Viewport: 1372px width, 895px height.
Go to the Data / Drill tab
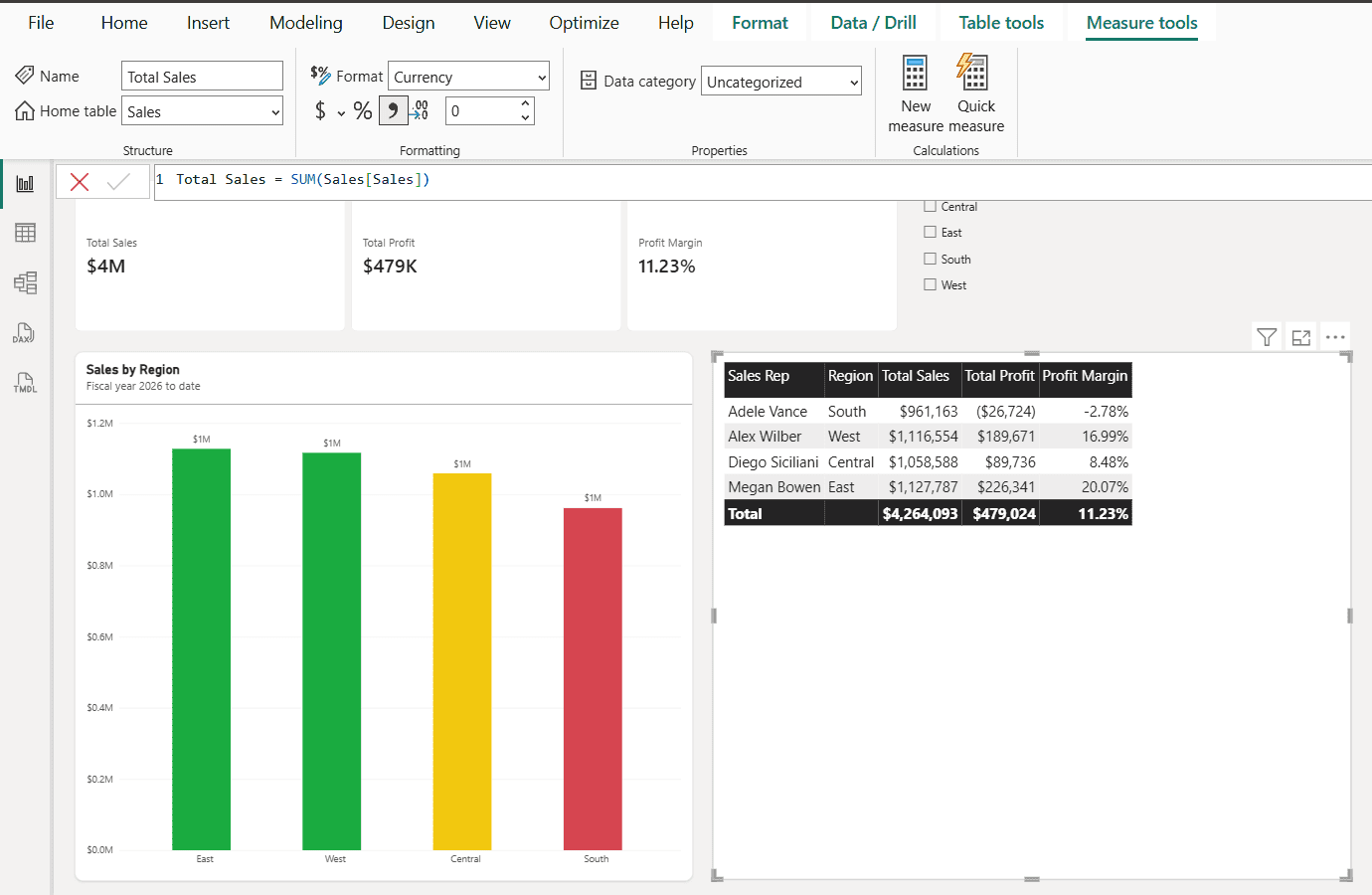tap(874, 23)
